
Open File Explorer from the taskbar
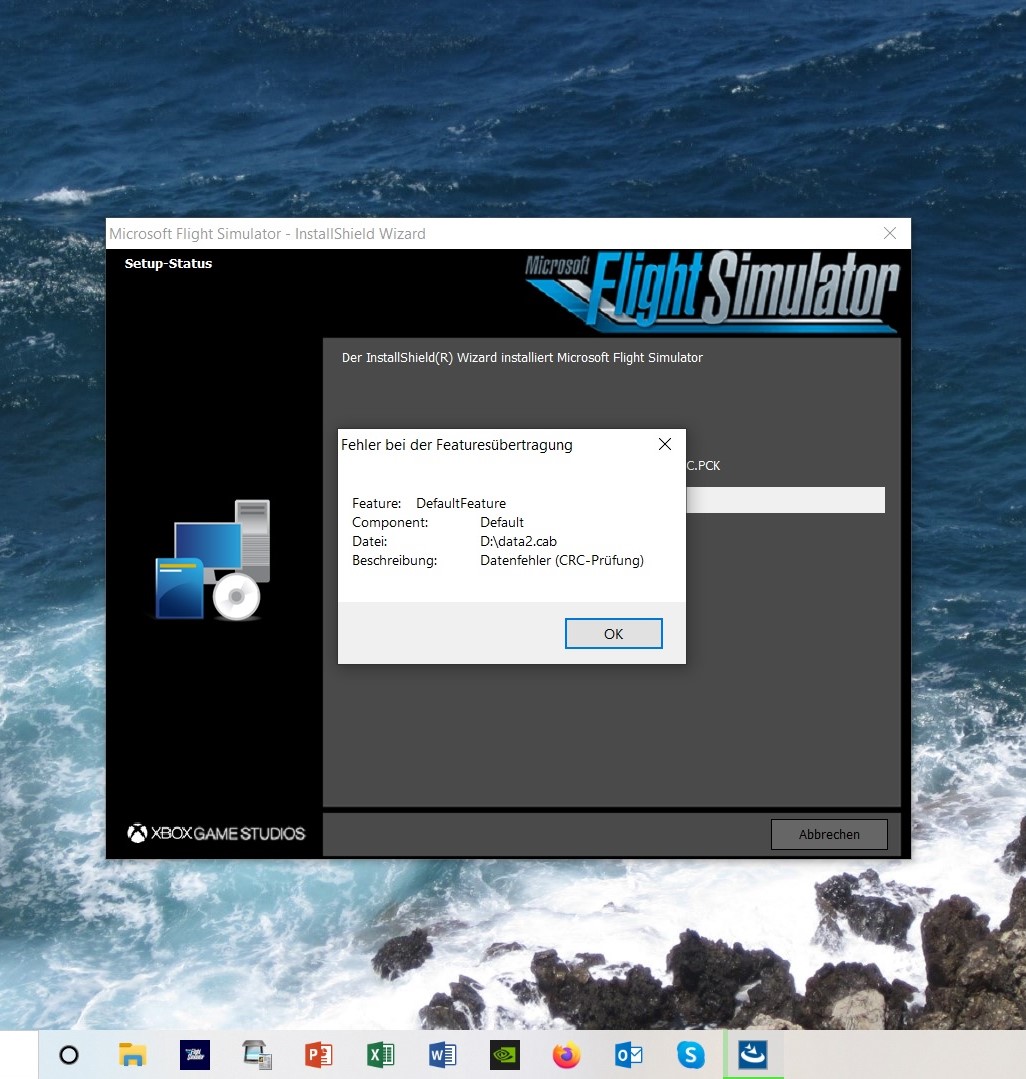132,1054
